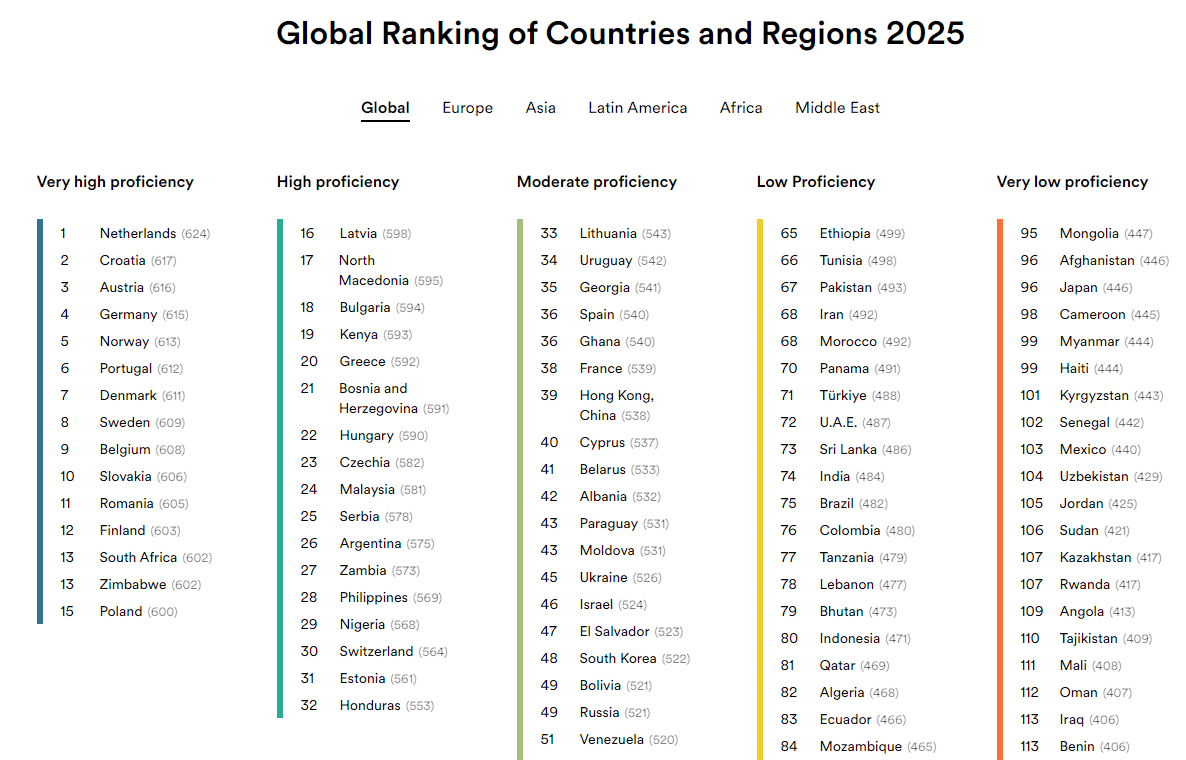Click the Japan ranking entry
1186x760 pixels.
1079,287
